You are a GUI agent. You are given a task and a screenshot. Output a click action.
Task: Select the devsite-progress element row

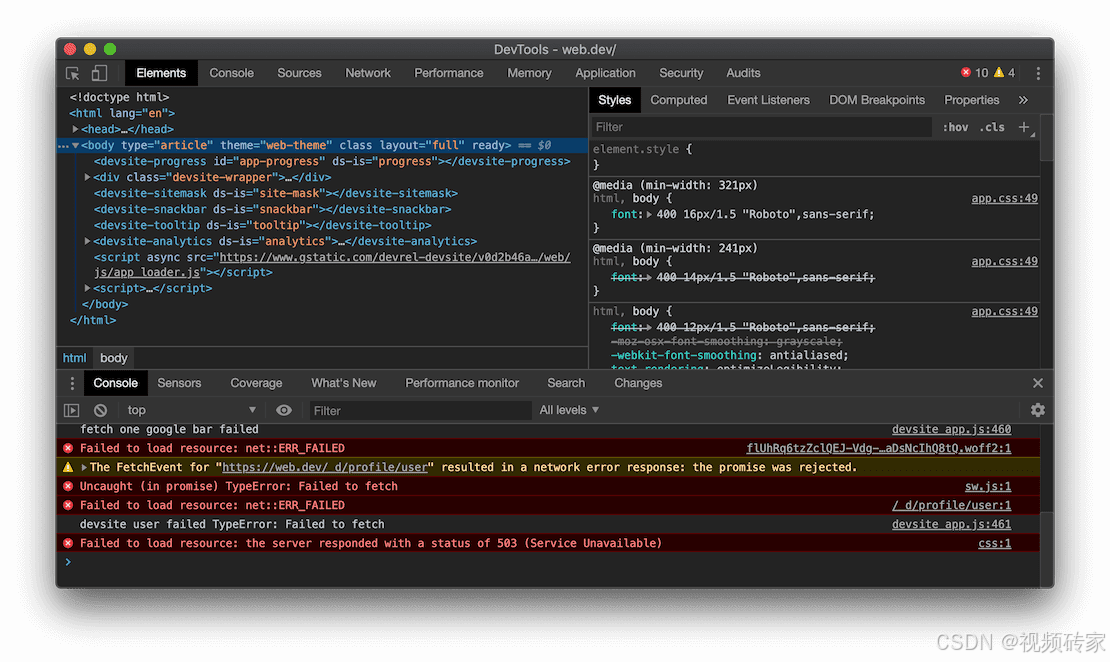(x=332, y=161)
